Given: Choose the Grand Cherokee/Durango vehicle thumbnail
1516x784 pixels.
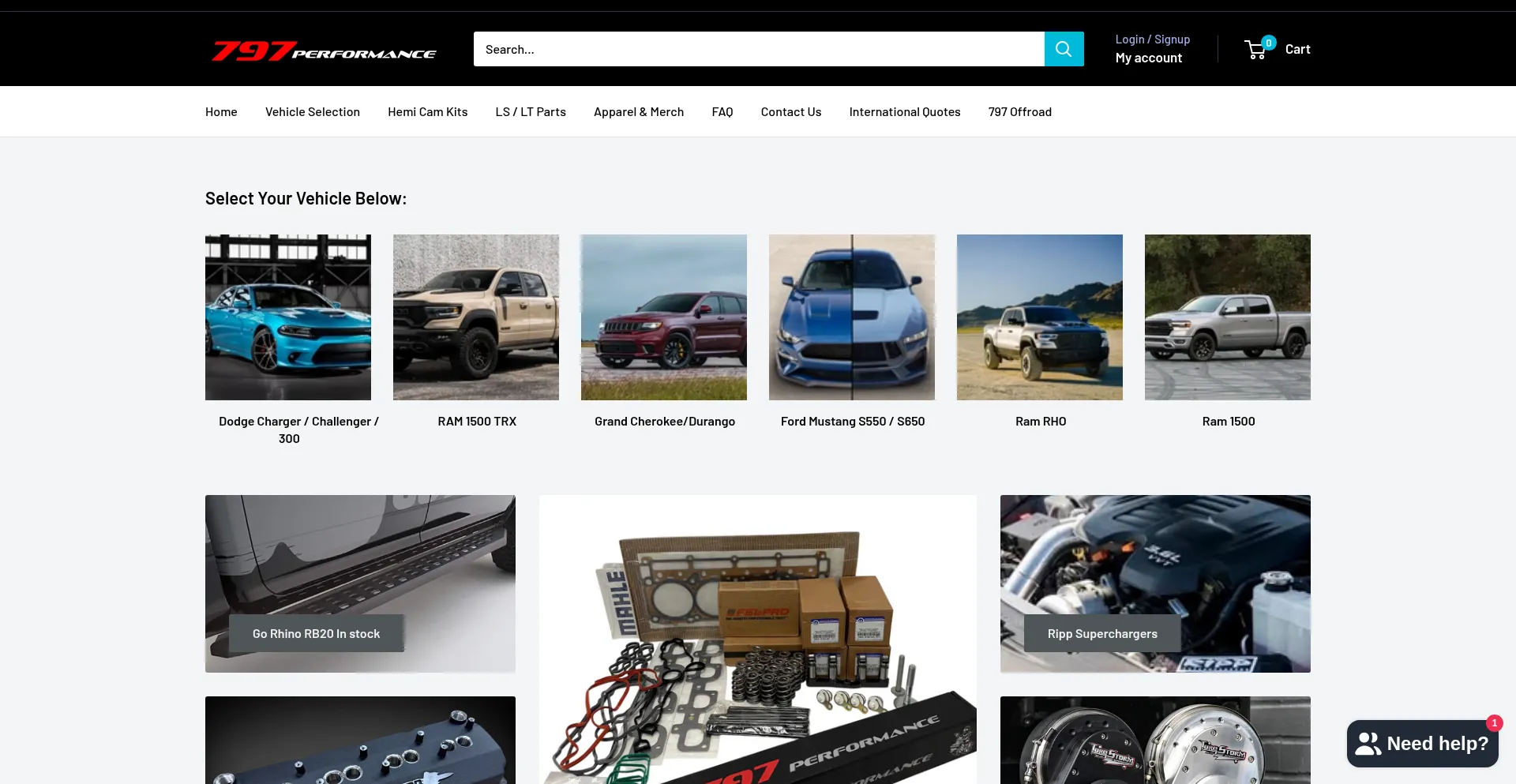Looking at the screenshot, I should pyautogui.click(x=663, y=317).
